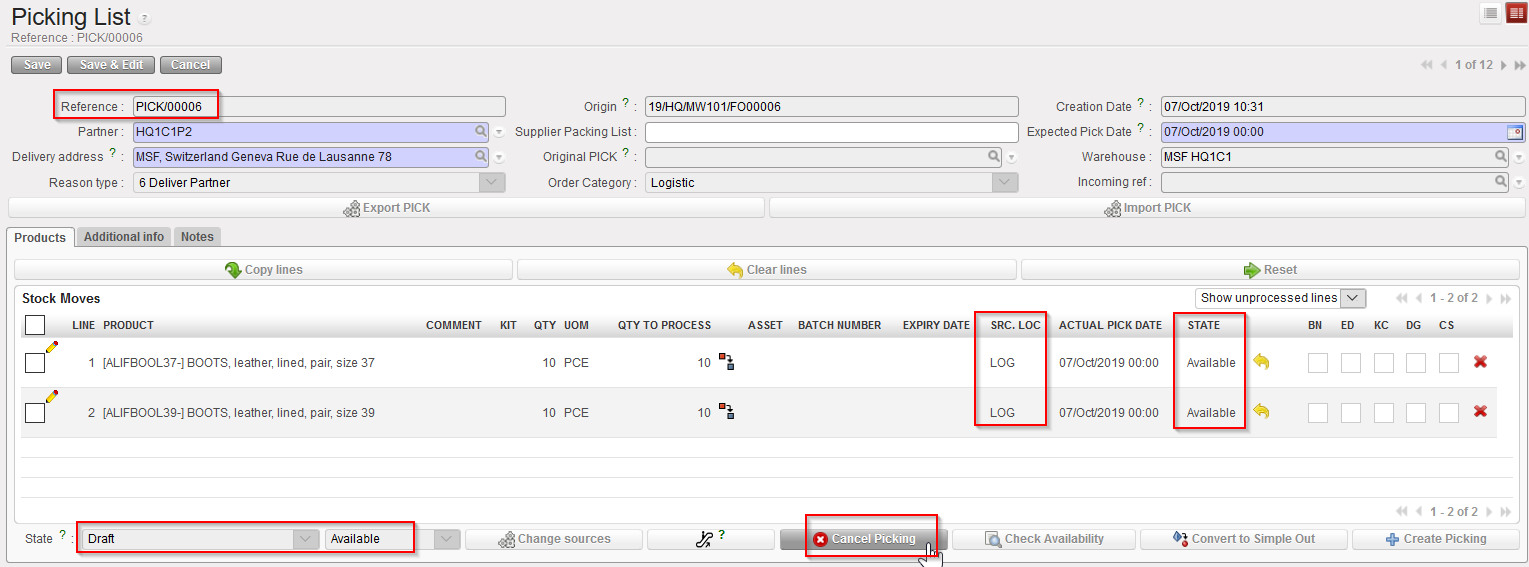Viewport: 1529px width, 567px height.
Task: Expand the Reason type dropdown
Action: click(x=491, y=183)
